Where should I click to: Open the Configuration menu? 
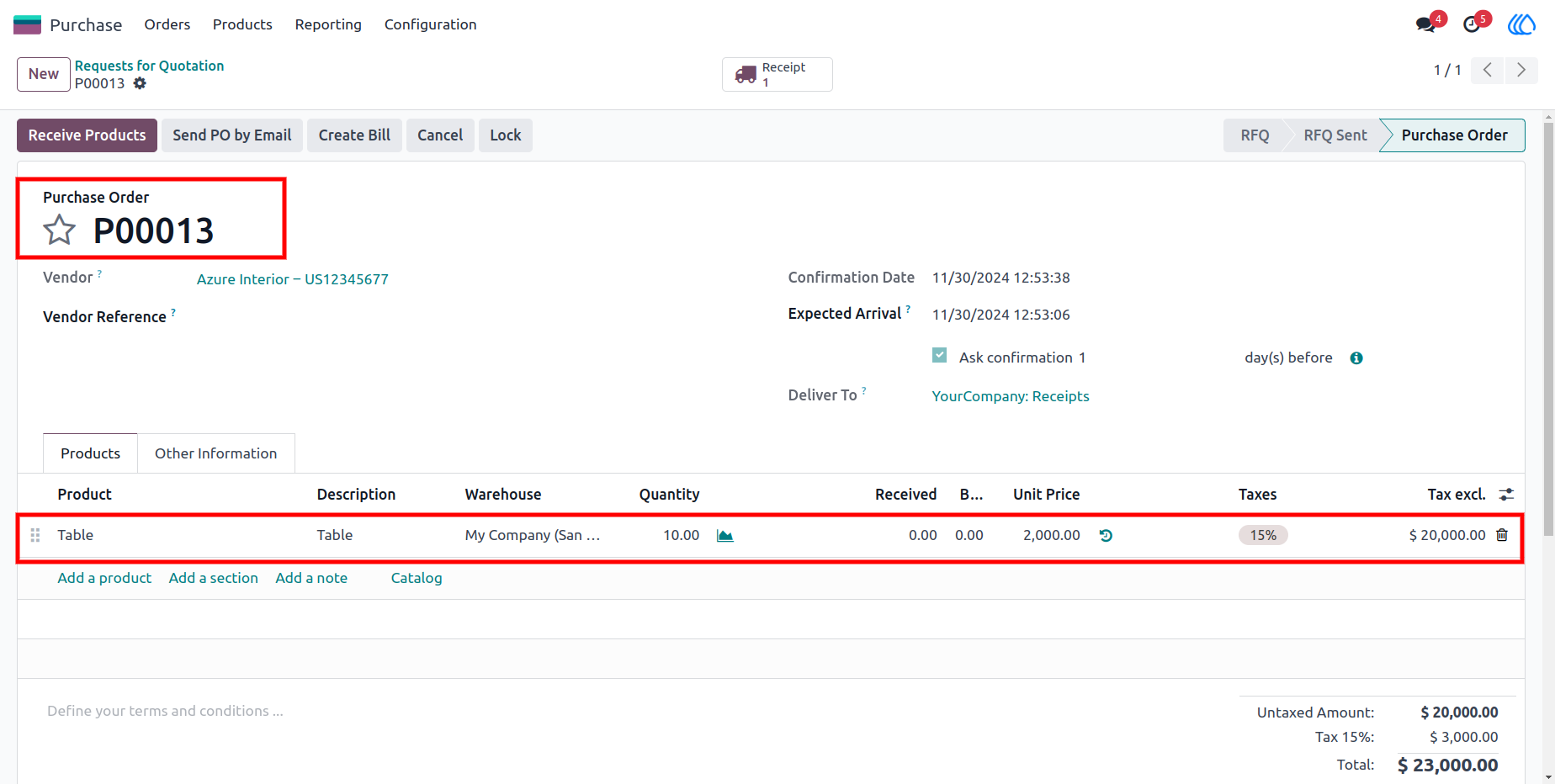click(431, 24)
